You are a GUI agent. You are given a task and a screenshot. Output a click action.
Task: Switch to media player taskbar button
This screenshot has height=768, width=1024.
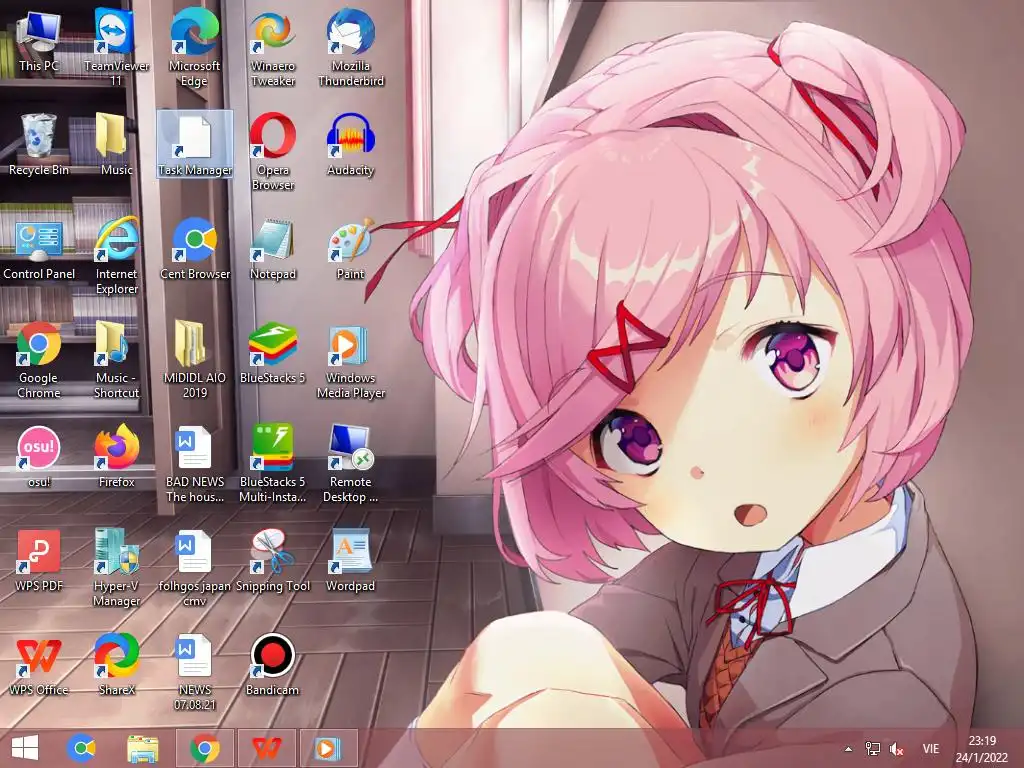click(328, 748)
